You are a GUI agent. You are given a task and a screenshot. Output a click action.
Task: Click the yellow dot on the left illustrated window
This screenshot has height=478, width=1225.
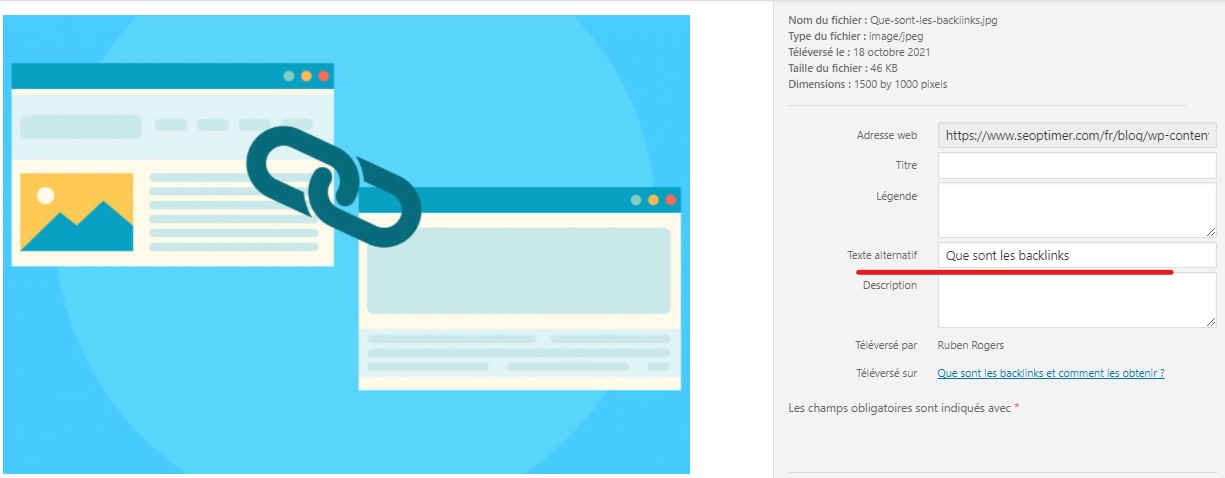(306, 76)
